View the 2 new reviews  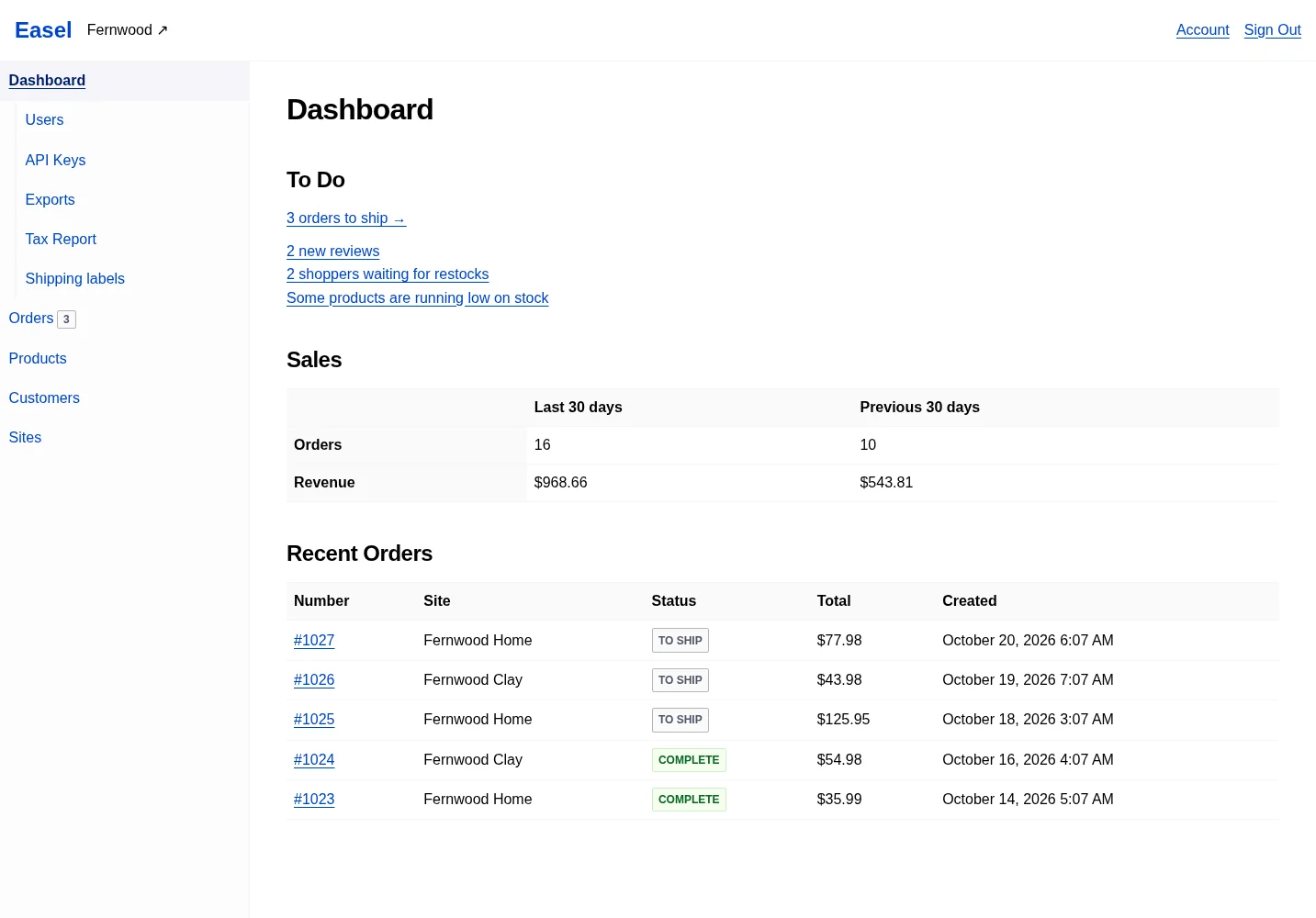(332, 252)
